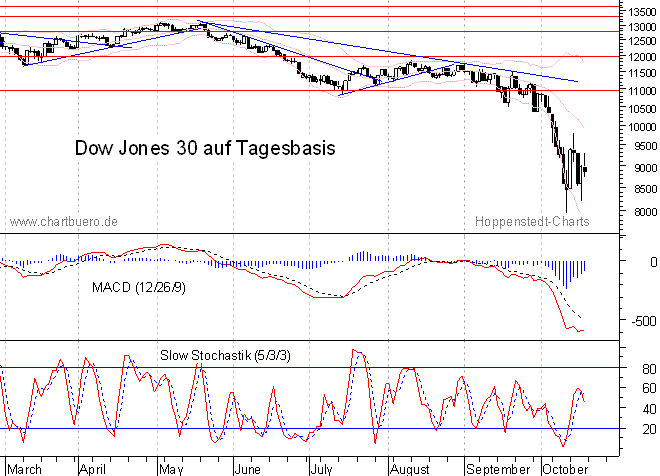
Task: Click the 11000 price axis value
Action: 642,91
